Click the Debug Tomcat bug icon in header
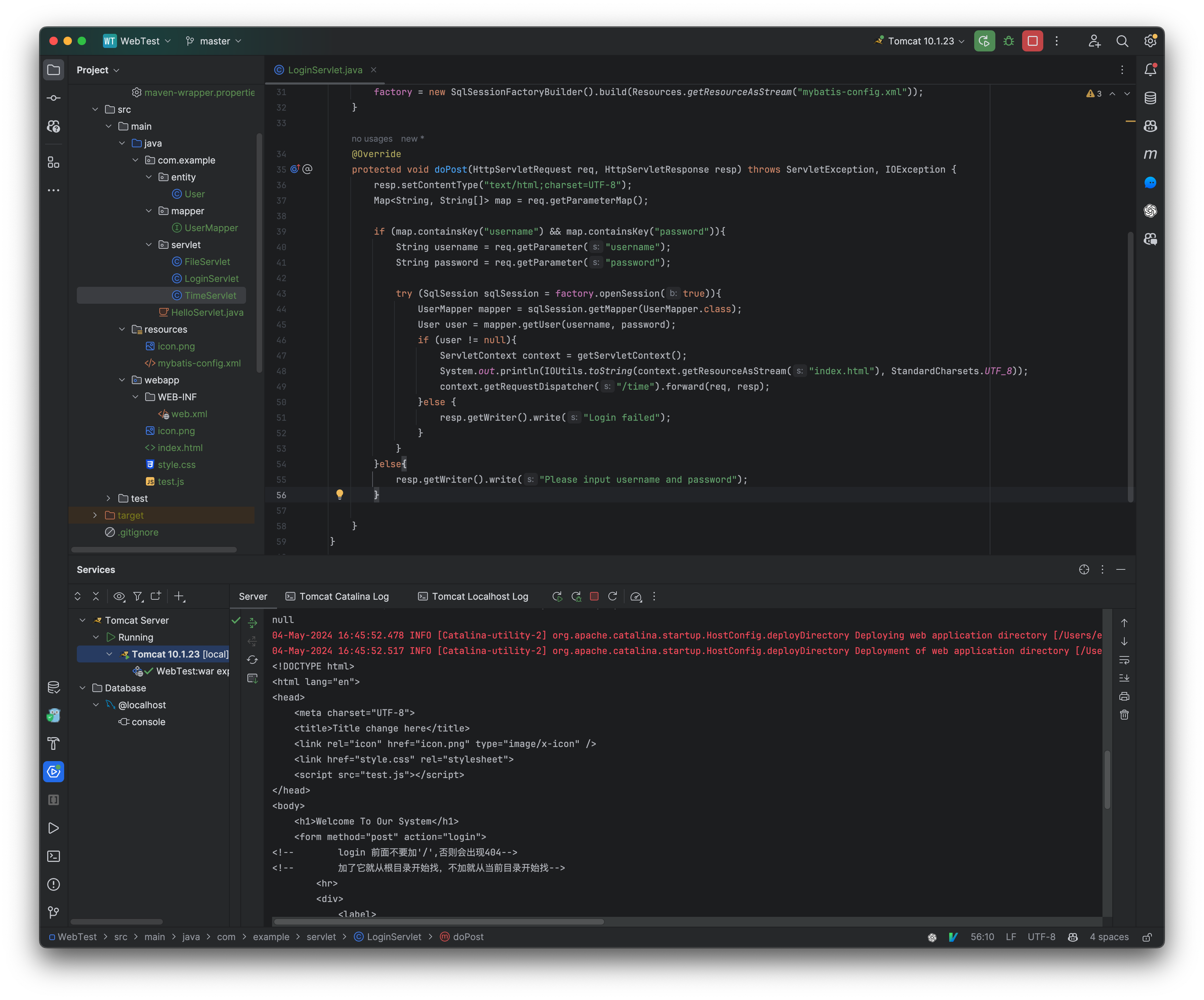The width and height of the screenshot is (1204, 1000). point(1008,41)
